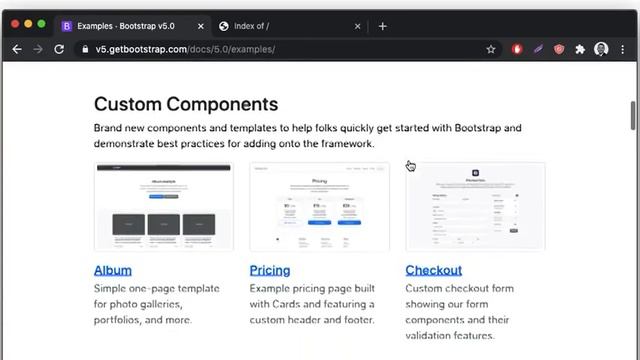640x360 pixels.
Task: Reload the page with the refresh icon
Action: point(59,49)
